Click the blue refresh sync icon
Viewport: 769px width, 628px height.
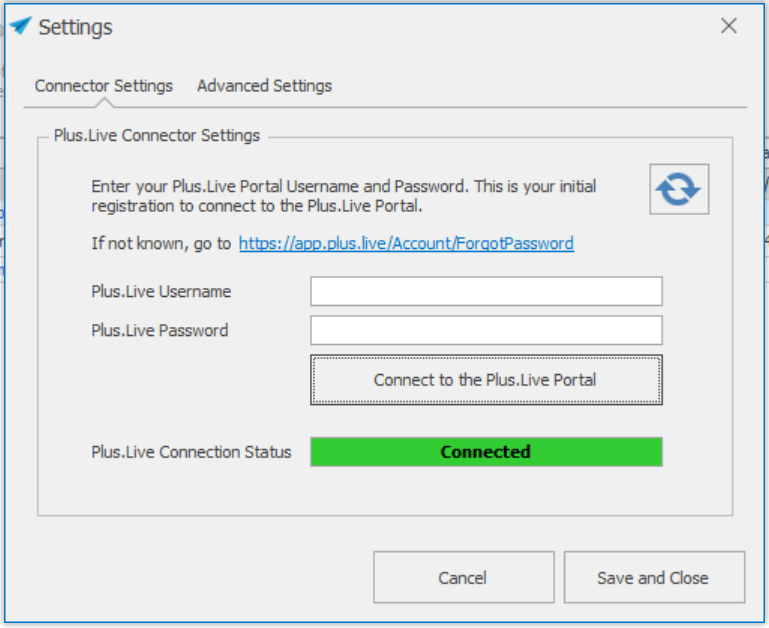[x=679, y=189]
